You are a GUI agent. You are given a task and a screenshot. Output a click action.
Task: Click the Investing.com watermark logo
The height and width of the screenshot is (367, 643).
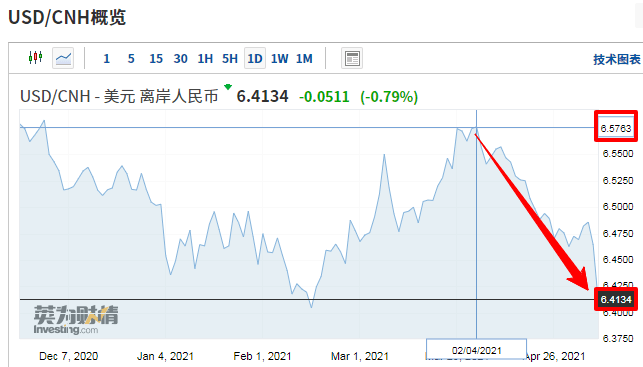click(x=76, y=320)
